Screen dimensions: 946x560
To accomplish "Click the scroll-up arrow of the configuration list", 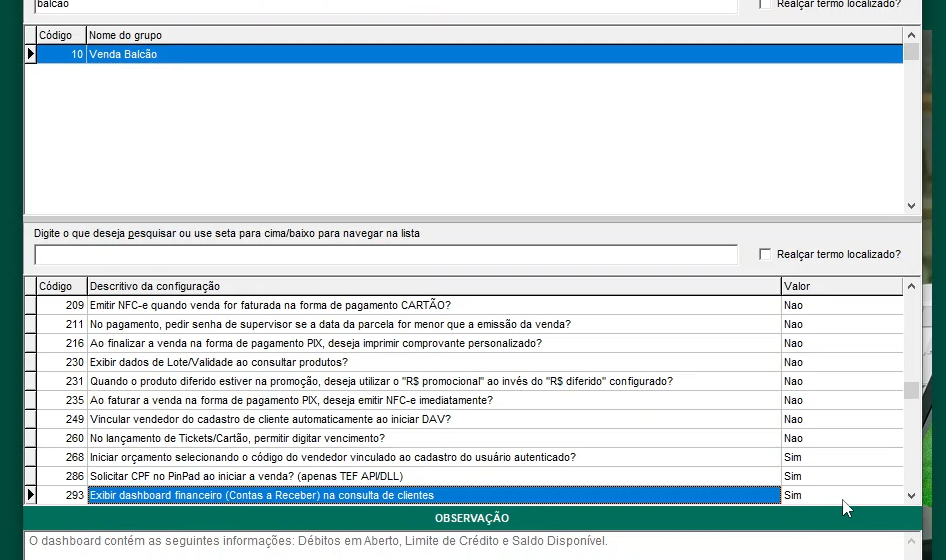I will (910, 286).
